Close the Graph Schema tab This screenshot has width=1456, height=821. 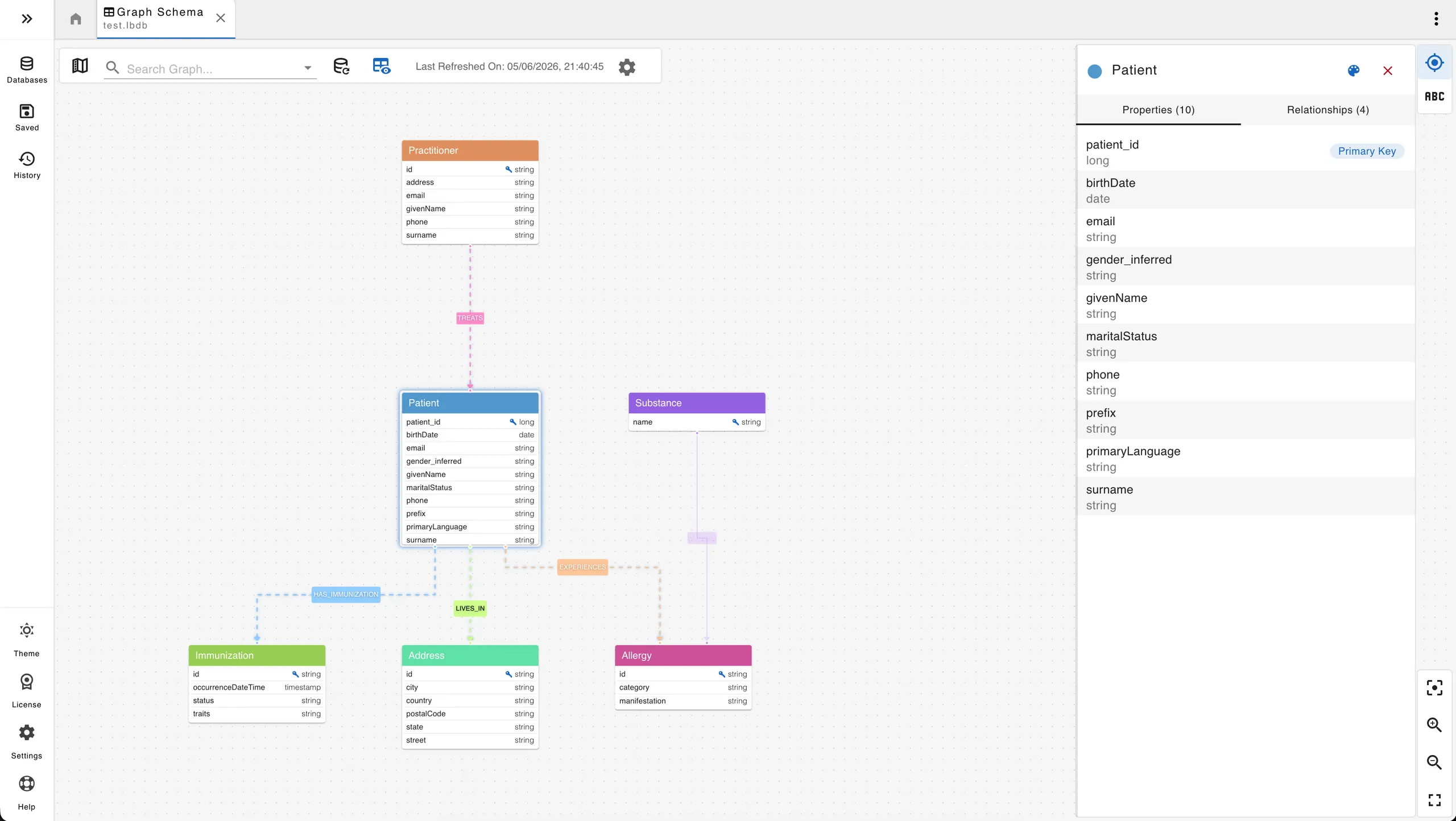coord(221,18)
